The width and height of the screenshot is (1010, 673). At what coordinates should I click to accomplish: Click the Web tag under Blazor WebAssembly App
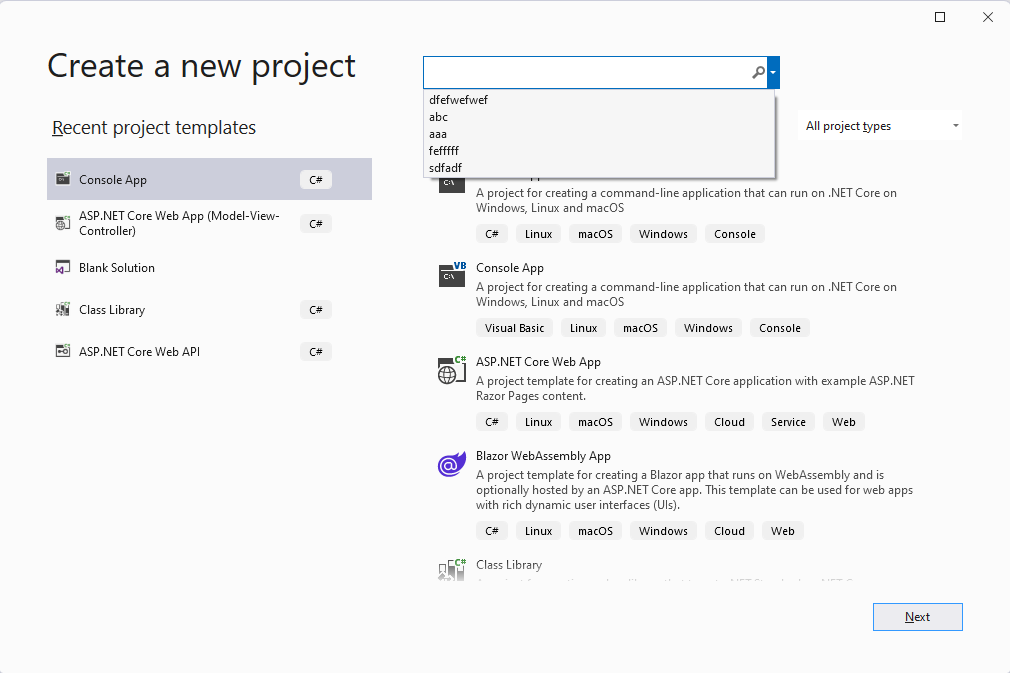[x=783, y=531]
